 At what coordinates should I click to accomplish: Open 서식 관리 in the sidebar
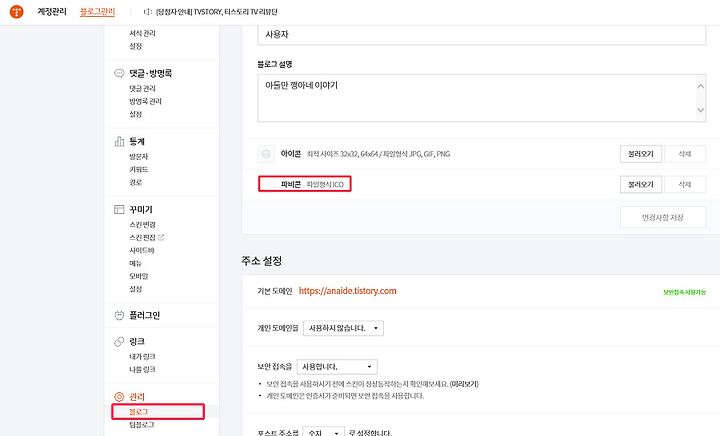pyautogui.click(x=142, y=33)
